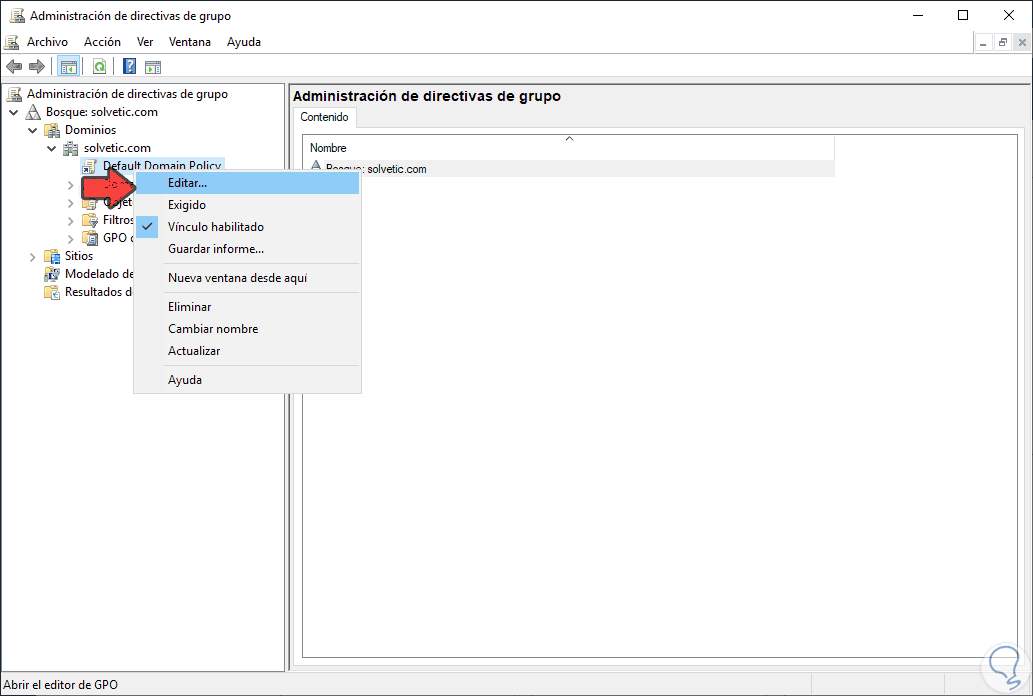Select the solvetic.com label in tree

[x=117, y=148]
